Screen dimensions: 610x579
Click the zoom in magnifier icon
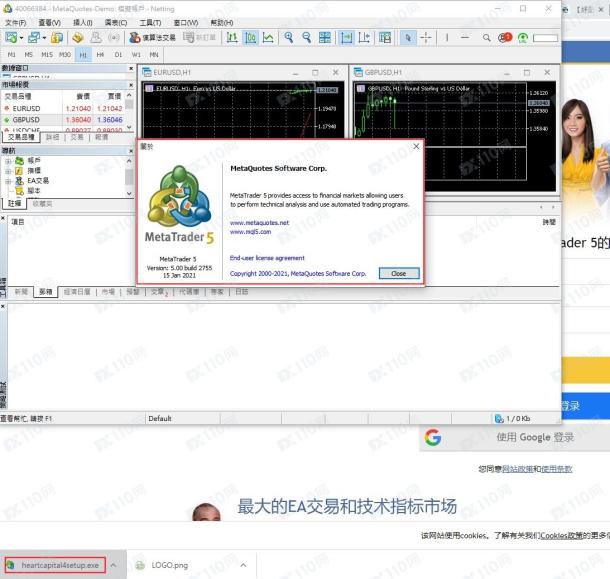[x=289, y=38]
